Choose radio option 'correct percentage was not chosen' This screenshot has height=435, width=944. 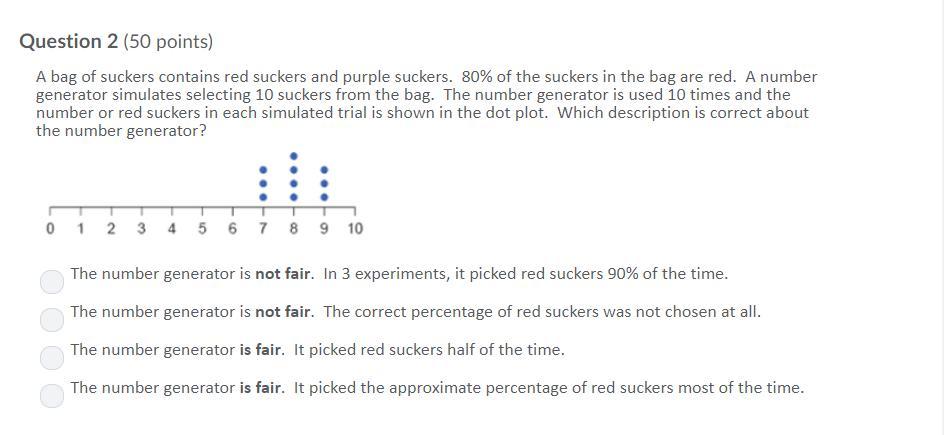click(52, 319)
